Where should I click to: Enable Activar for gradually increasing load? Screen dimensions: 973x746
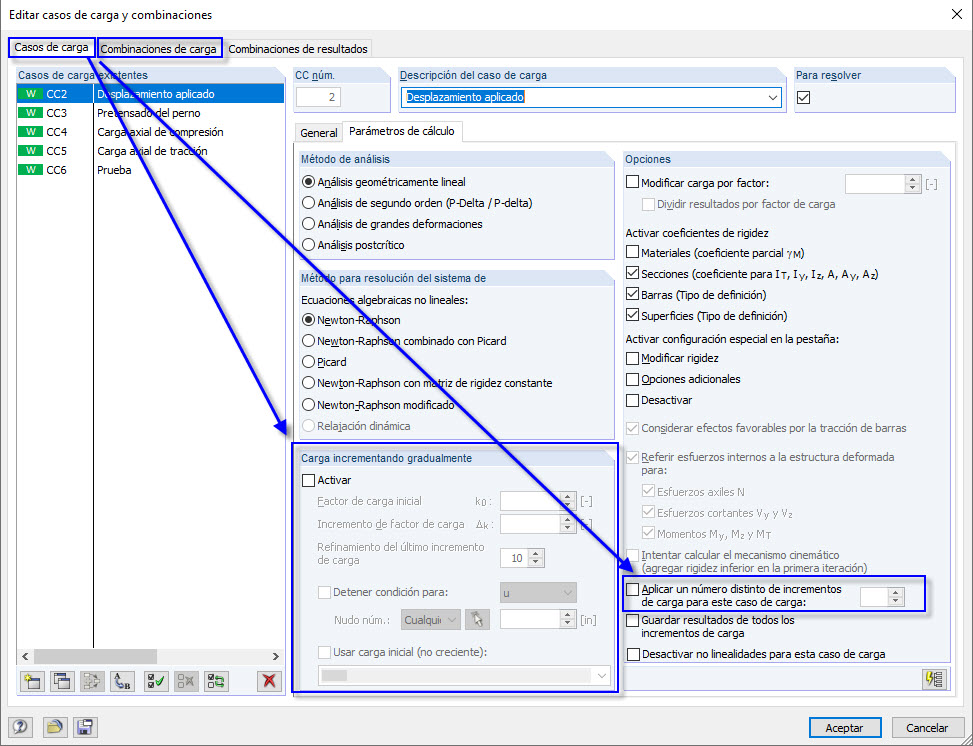pyautogui.click(x=308, y=480)
